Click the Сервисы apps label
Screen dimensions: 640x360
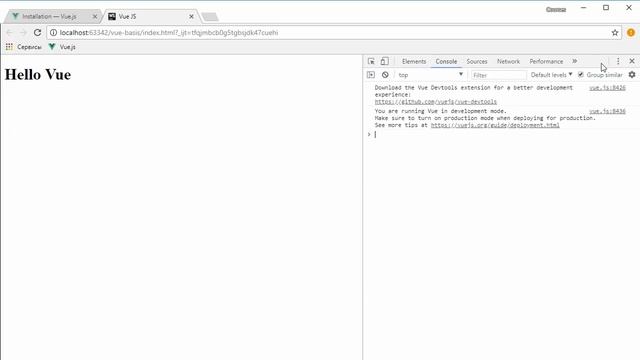(x=29, y=47)
